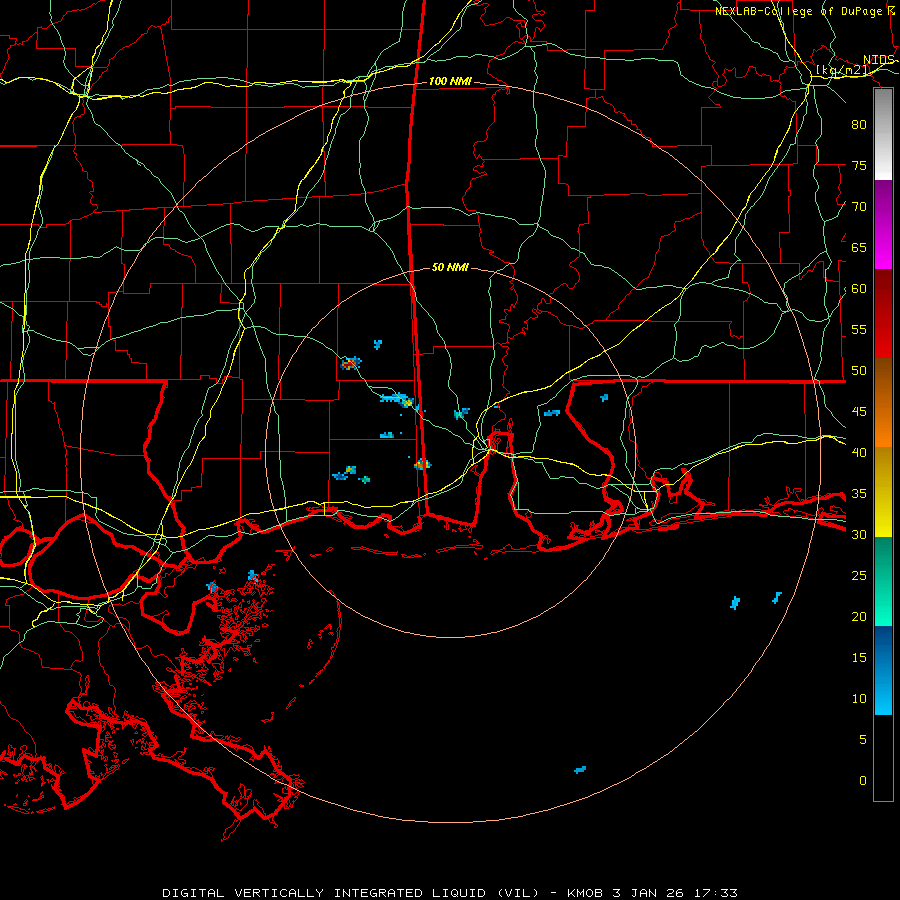The image size is (900, 900).
Task: Click the scale value 30
Action: click(x=859, y=534)
